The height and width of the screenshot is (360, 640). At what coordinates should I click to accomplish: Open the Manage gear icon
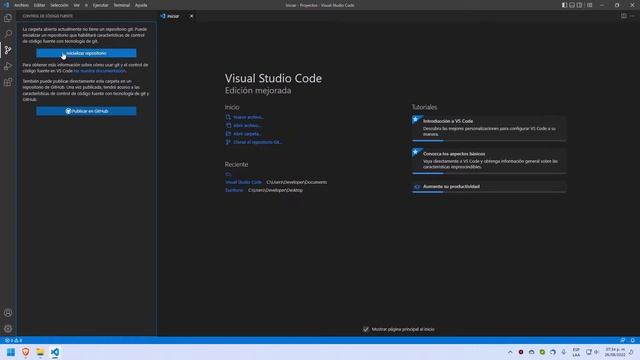[8, 329]
